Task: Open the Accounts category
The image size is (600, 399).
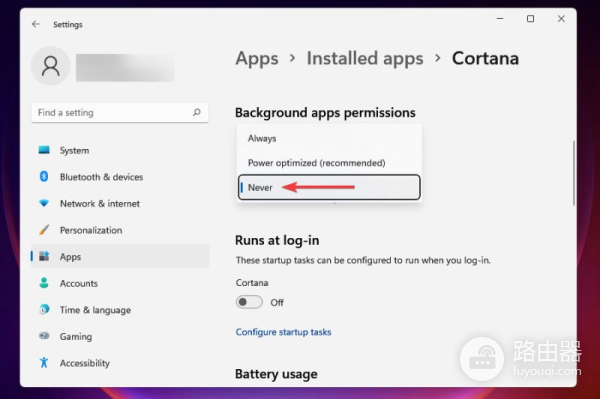Action: tap(120, 283)
